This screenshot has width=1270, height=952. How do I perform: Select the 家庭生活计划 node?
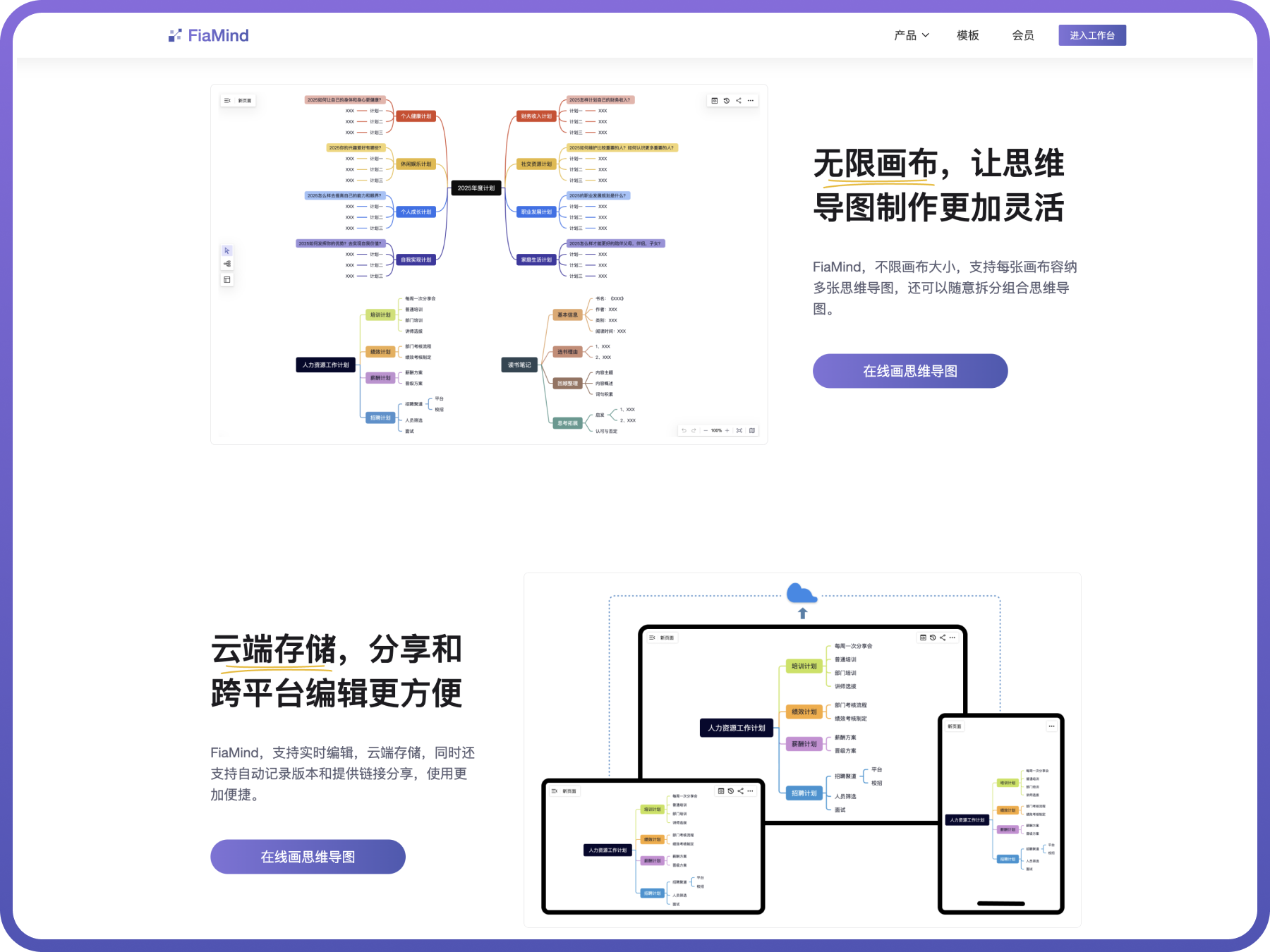[x=537, y=260]
